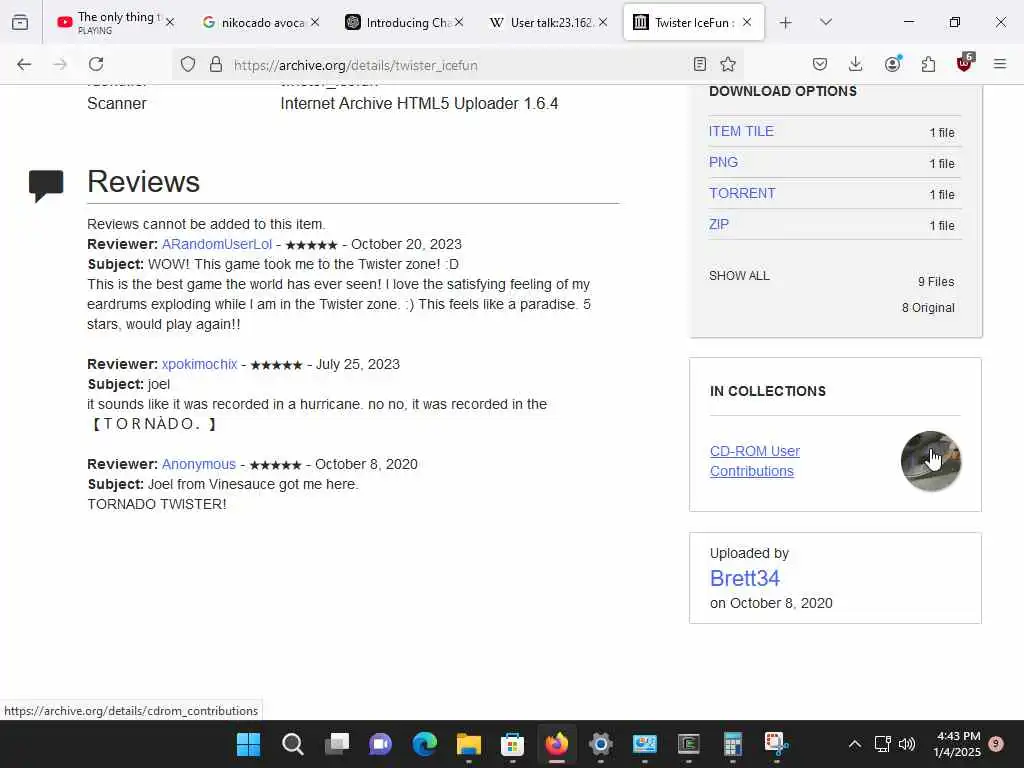
Task: Expand the list all tabs dropdown
Action: (826, 22)
